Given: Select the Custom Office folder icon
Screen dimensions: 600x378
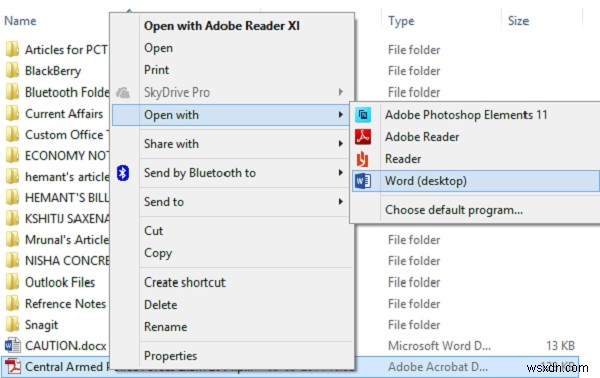Looking at the screenshot, I should click(x=12, y=135).
